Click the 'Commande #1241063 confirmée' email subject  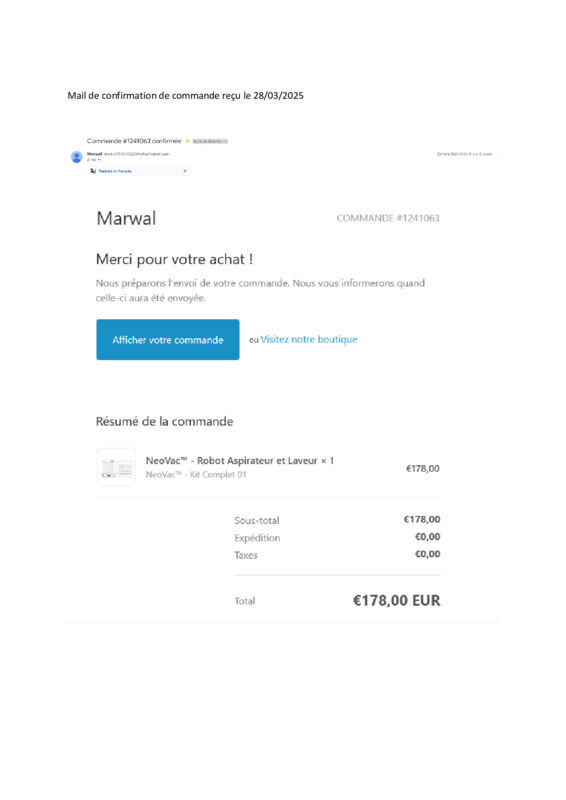(x=134, y=141)
